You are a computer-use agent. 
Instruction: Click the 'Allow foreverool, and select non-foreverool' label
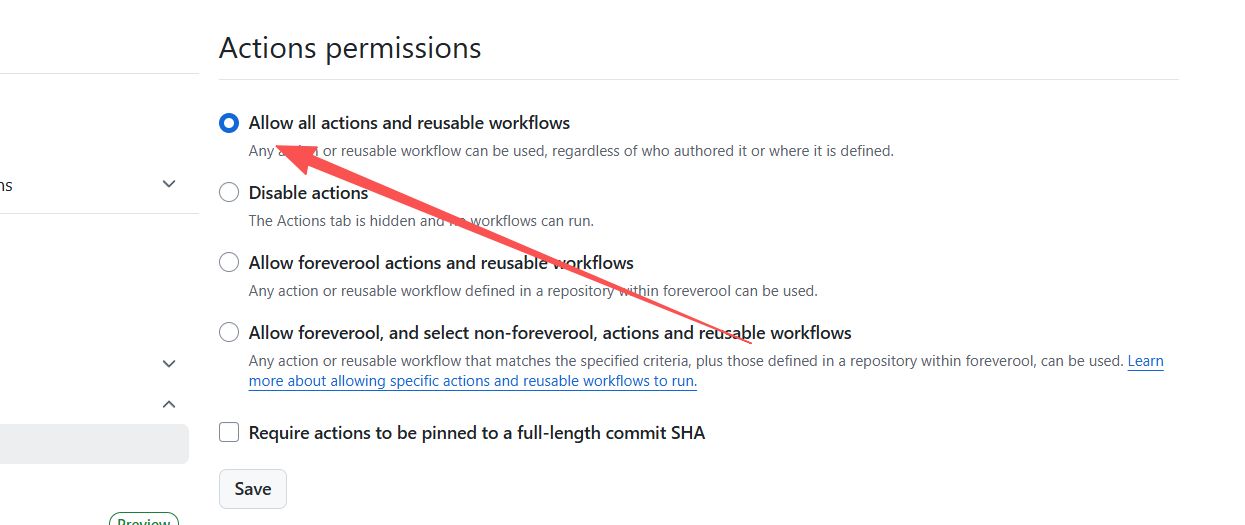pyautogui.click(x=549, y=333)
